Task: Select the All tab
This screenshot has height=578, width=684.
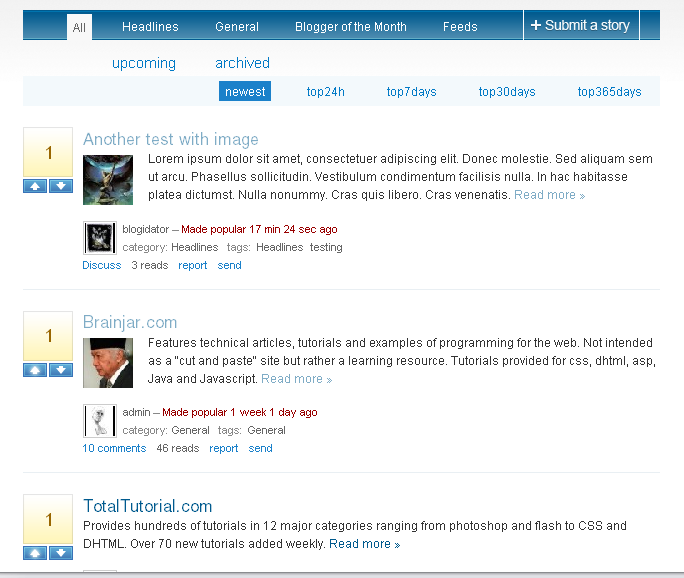Action: [x=79, y=27]
